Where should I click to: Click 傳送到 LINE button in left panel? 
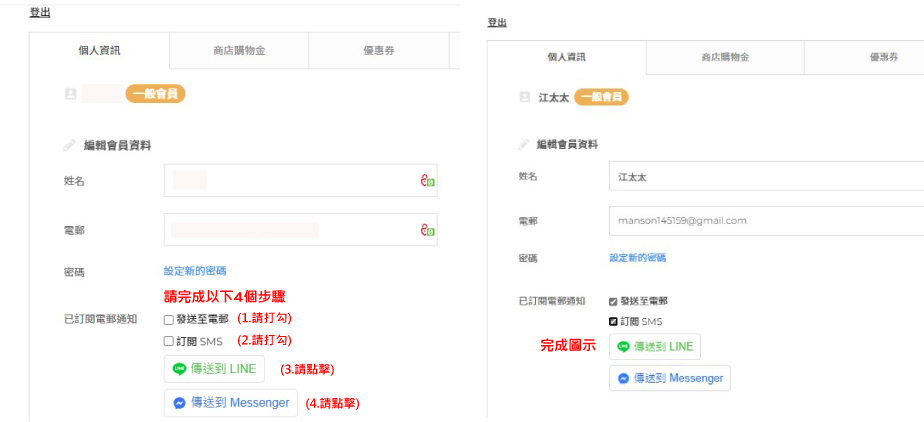214,369
